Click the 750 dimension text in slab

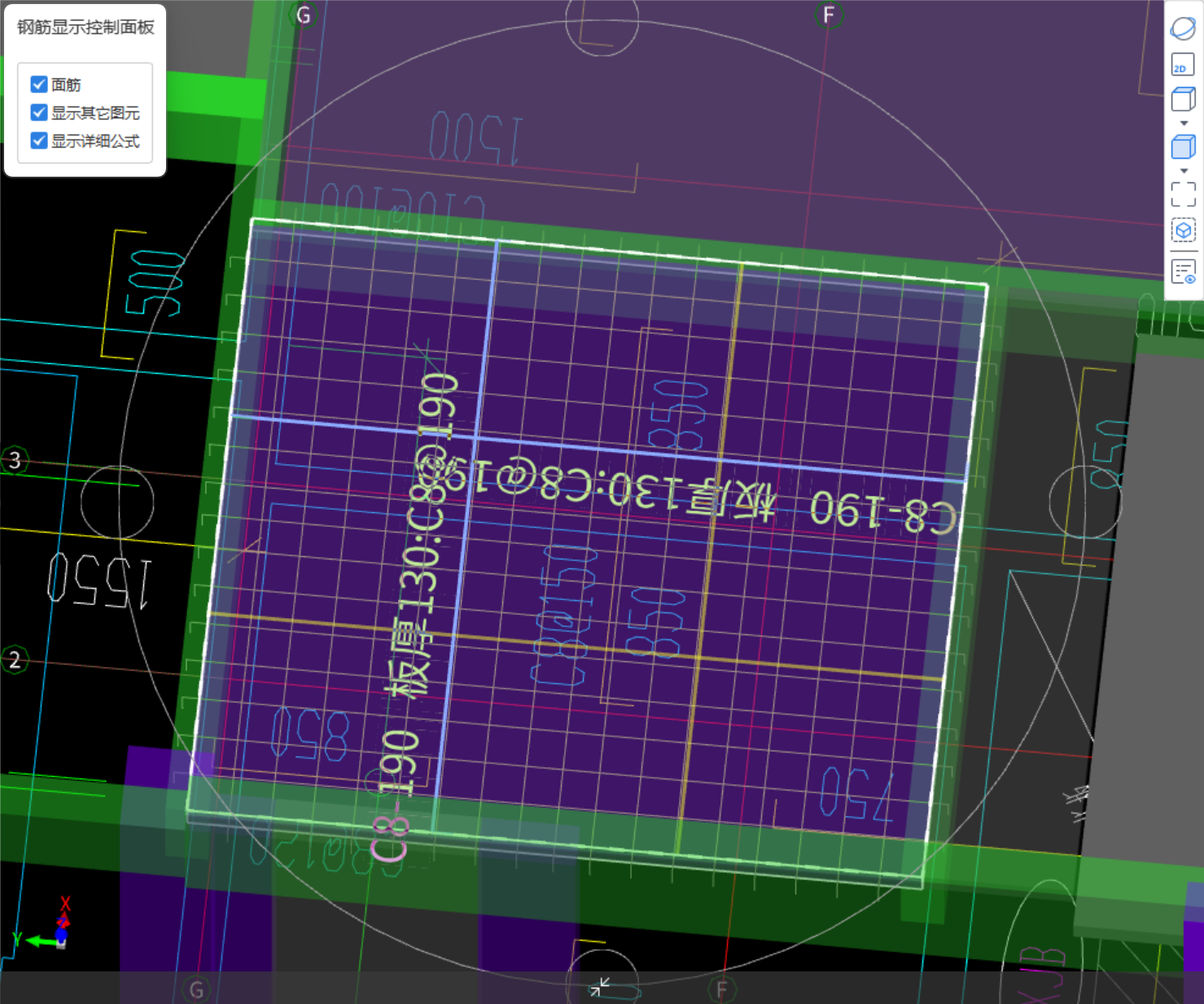click(x=856, y=794)
